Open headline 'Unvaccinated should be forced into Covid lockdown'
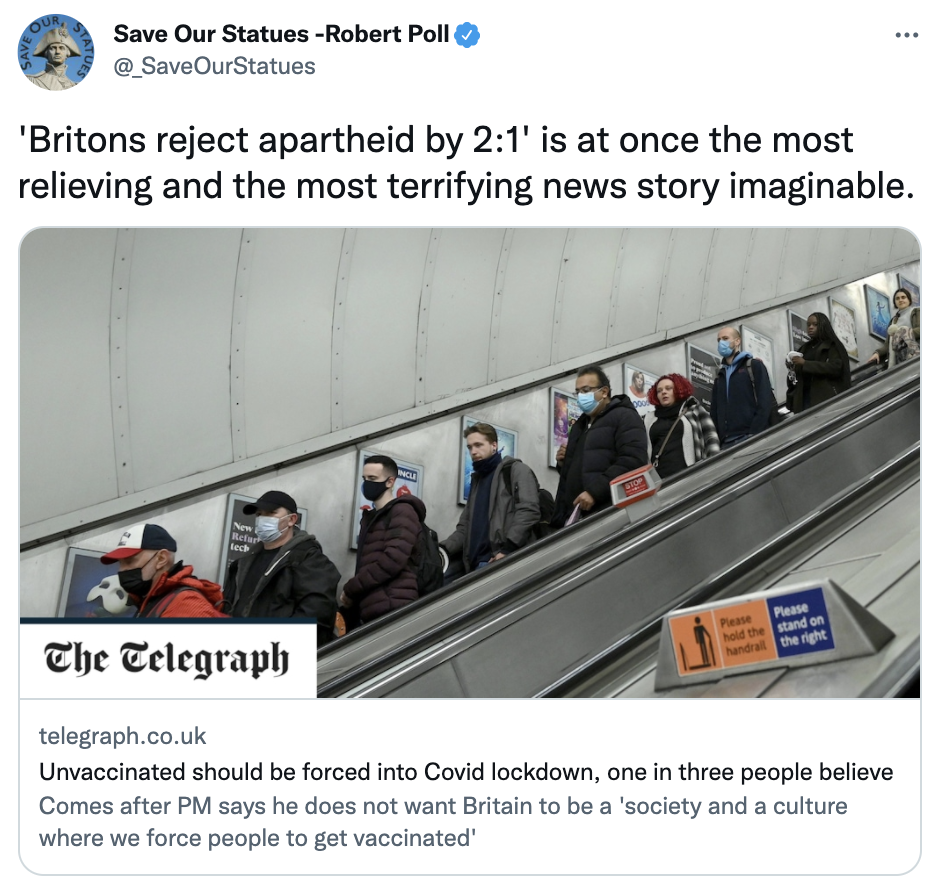 pos(466,772)
